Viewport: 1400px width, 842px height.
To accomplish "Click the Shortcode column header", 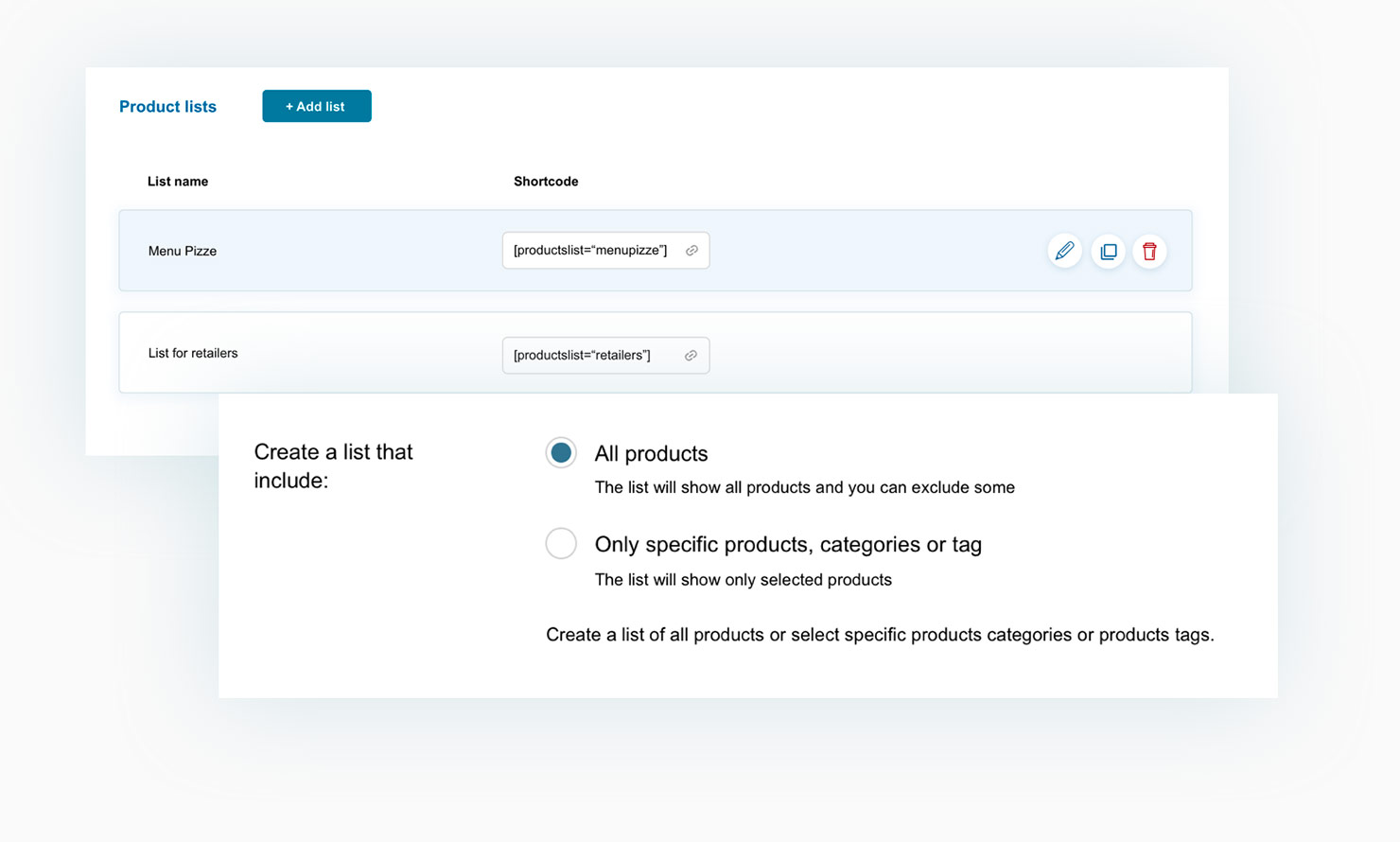I will point(546,182).
